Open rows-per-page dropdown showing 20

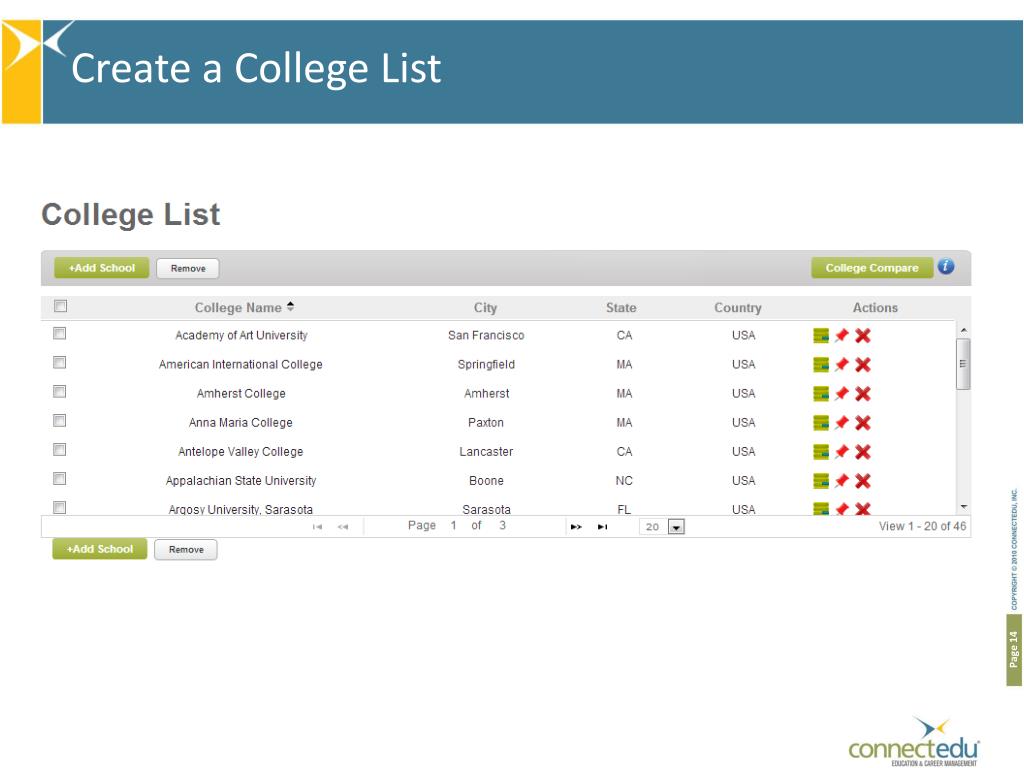coord(662,527)
